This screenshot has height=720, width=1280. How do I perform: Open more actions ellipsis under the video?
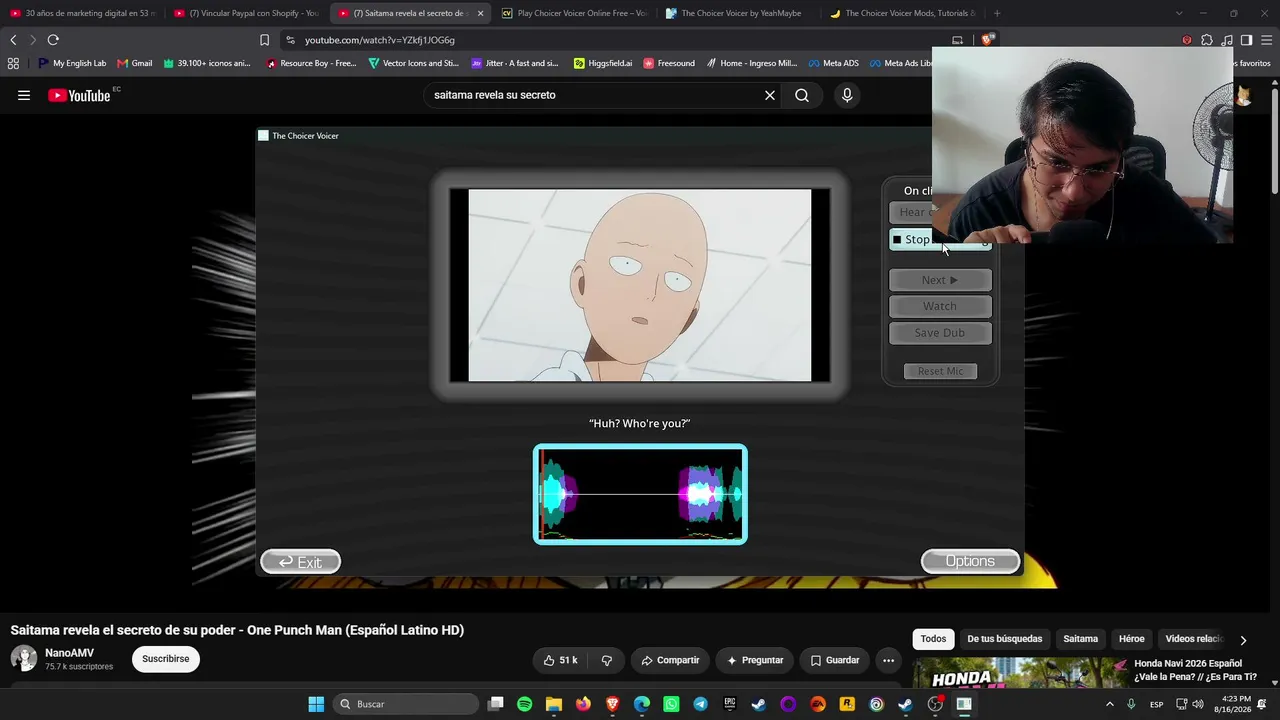[888, 660]
